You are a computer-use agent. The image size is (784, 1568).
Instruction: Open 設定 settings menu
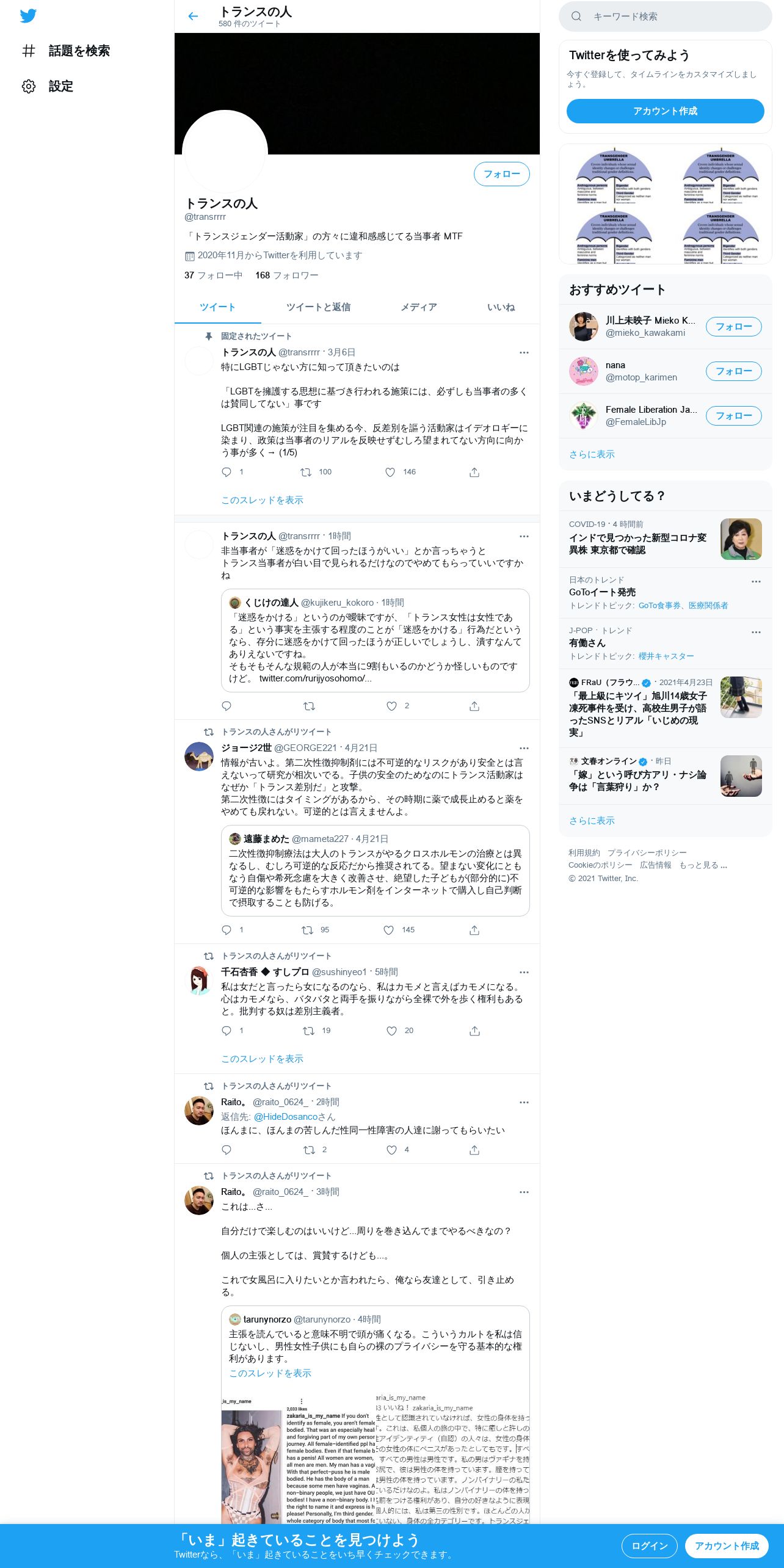[48, 86]
